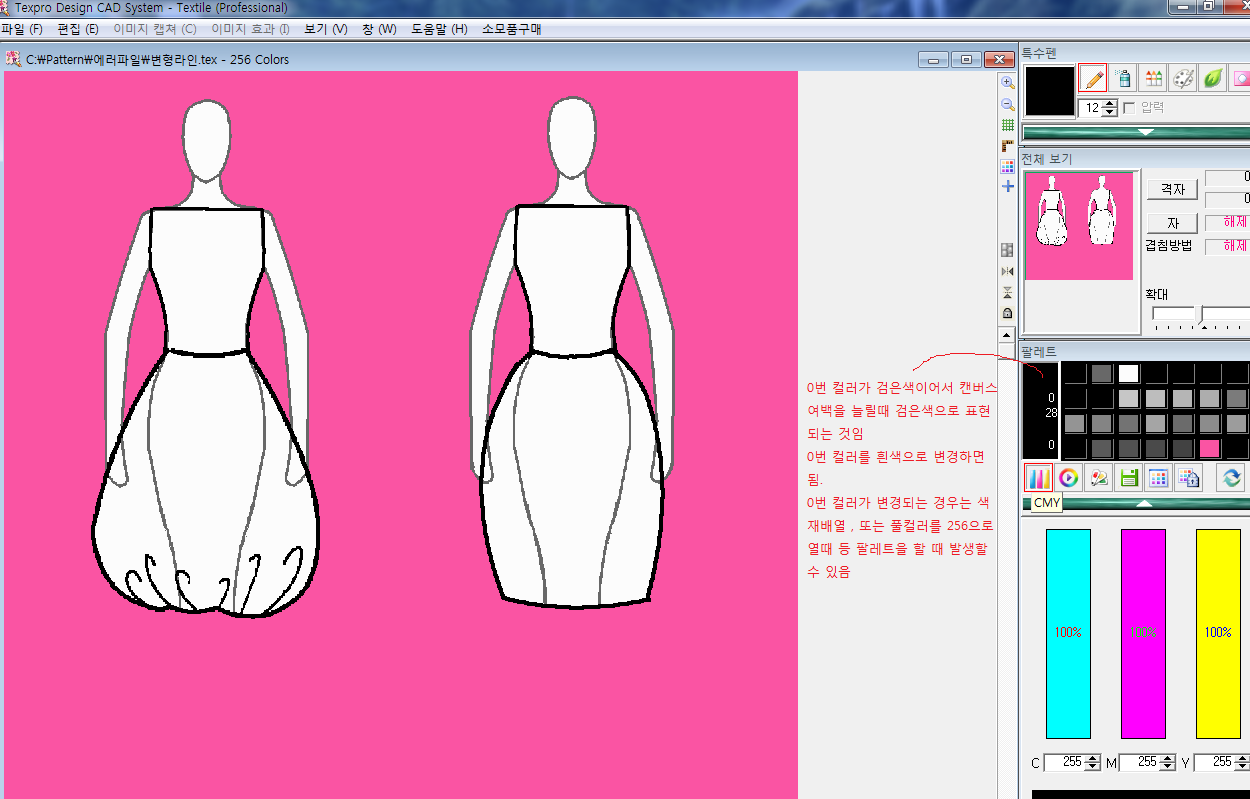Open the 파일 (F) menu

pyautogui.click(x=22, y=29)
